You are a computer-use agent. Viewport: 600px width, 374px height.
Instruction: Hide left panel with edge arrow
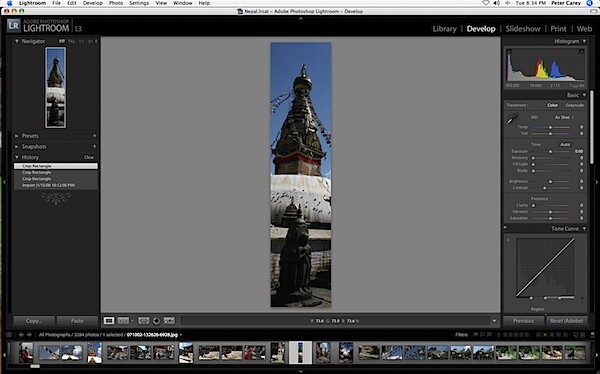point(4,182)
